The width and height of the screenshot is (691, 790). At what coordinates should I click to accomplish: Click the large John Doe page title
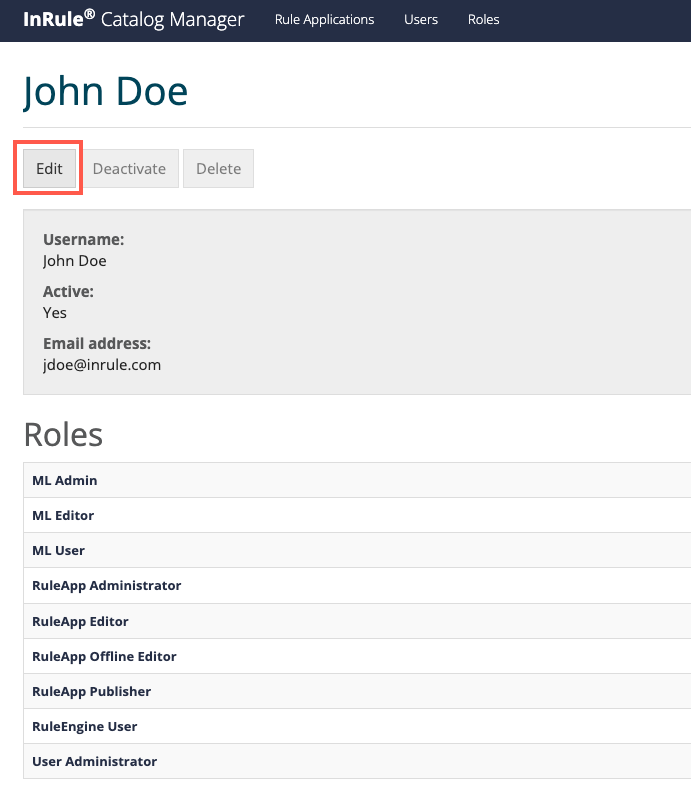tap(105, 92)
